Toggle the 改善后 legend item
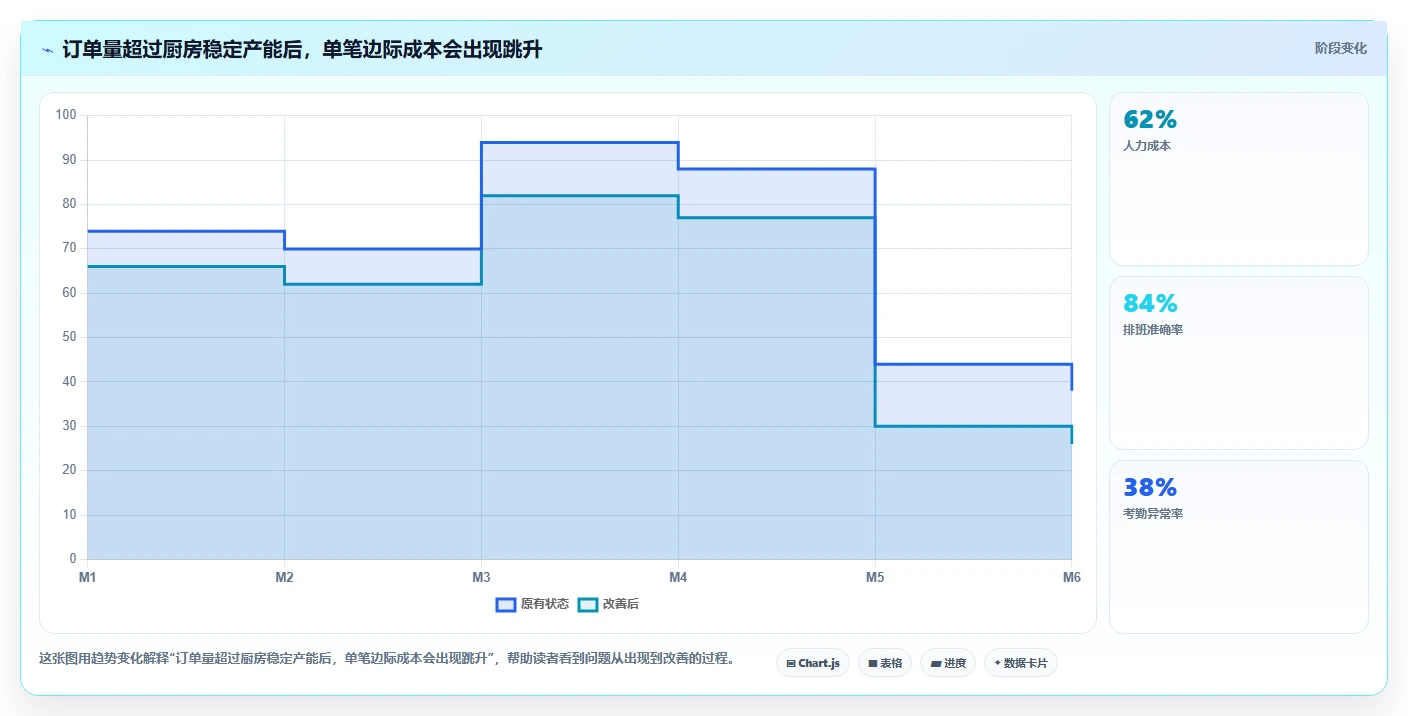Screen dimensions: 1408x716 [609, 604]
